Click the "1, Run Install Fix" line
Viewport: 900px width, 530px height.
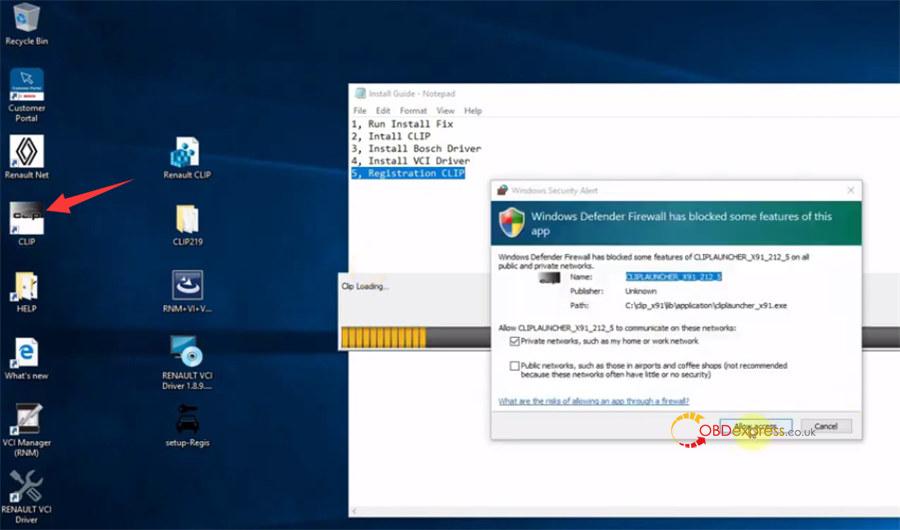tap(402, 124)
